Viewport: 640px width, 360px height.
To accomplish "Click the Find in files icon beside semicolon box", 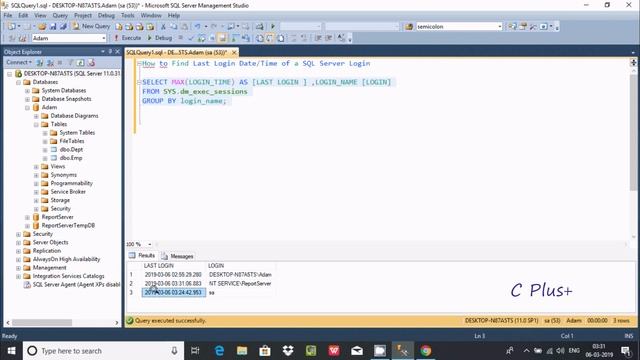I will 409,27.
